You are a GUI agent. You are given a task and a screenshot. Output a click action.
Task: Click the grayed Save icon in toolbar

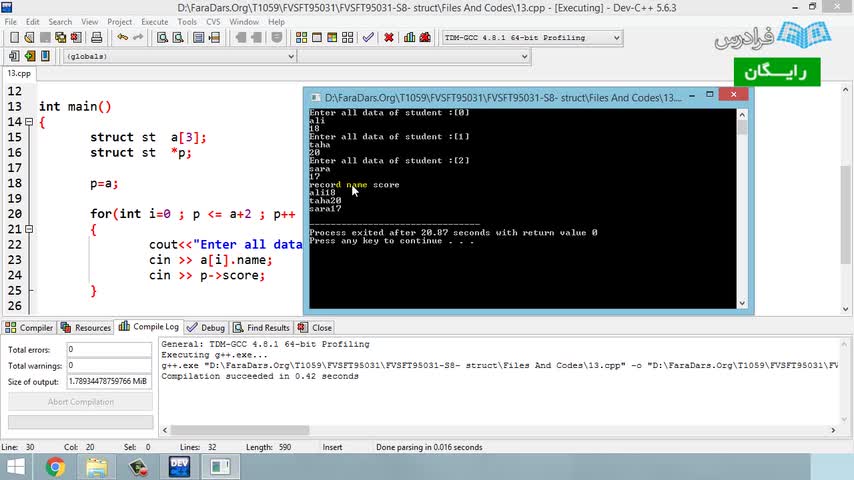pyautogui.click(x=45, y=38)
